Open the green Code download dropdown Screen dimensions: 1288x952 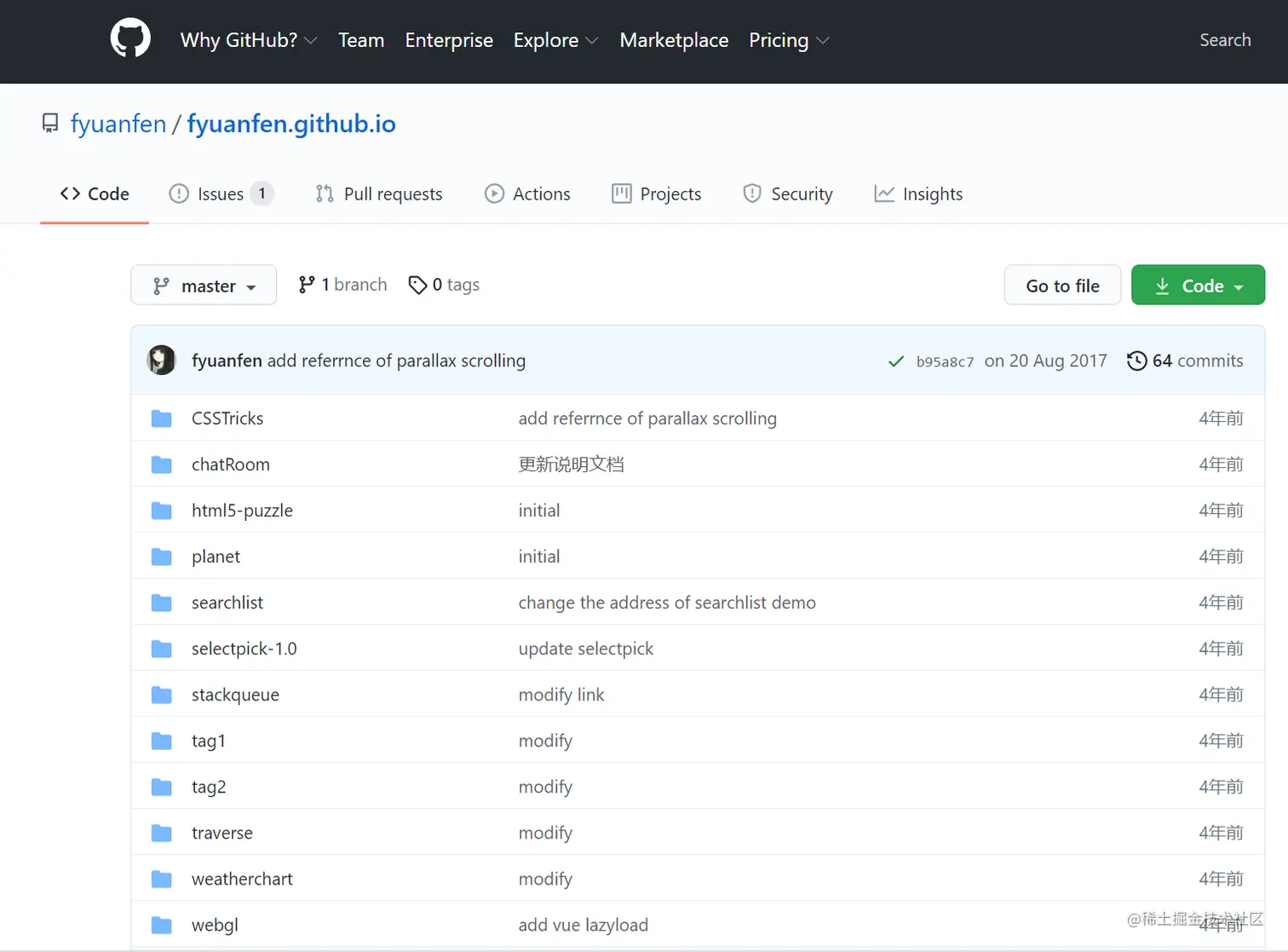tap(1198, 286)
